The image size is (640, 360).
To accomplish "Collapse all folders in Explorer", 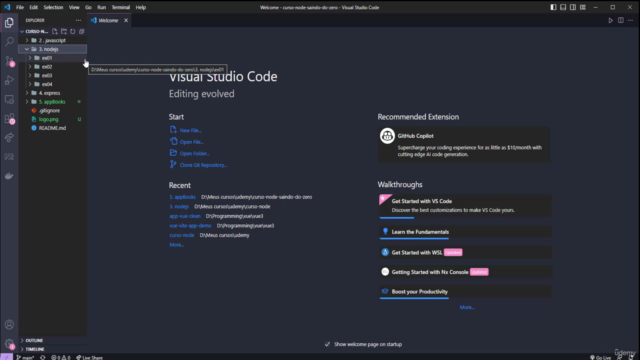I will pos(82,31).
